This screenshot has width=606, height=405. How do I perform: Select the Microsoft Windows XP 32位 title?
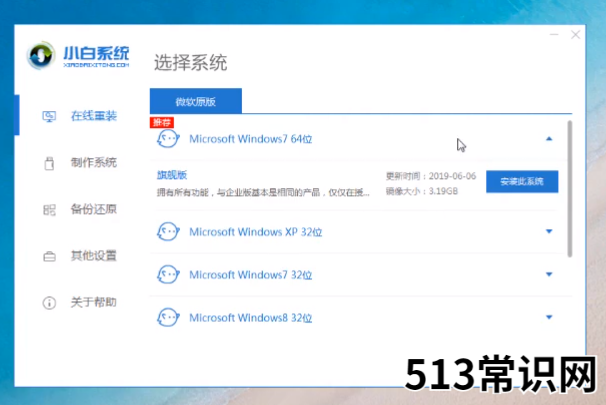(255, 232)
